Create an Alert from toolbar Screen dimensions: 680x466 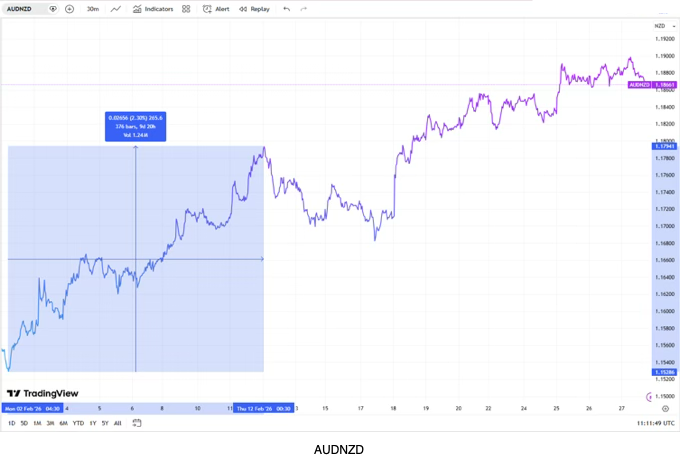click(x=216, y=9)
